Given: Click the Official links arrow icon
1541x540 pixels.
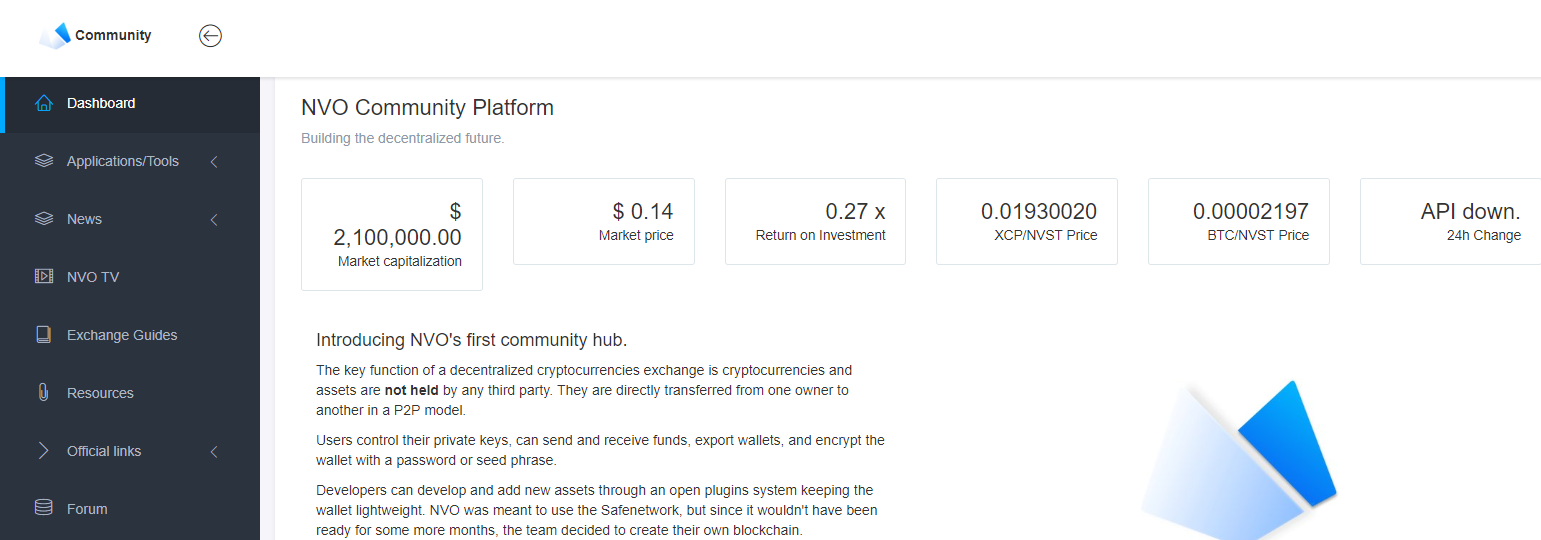Looking at the screenshot, I should tap(43, 451).
